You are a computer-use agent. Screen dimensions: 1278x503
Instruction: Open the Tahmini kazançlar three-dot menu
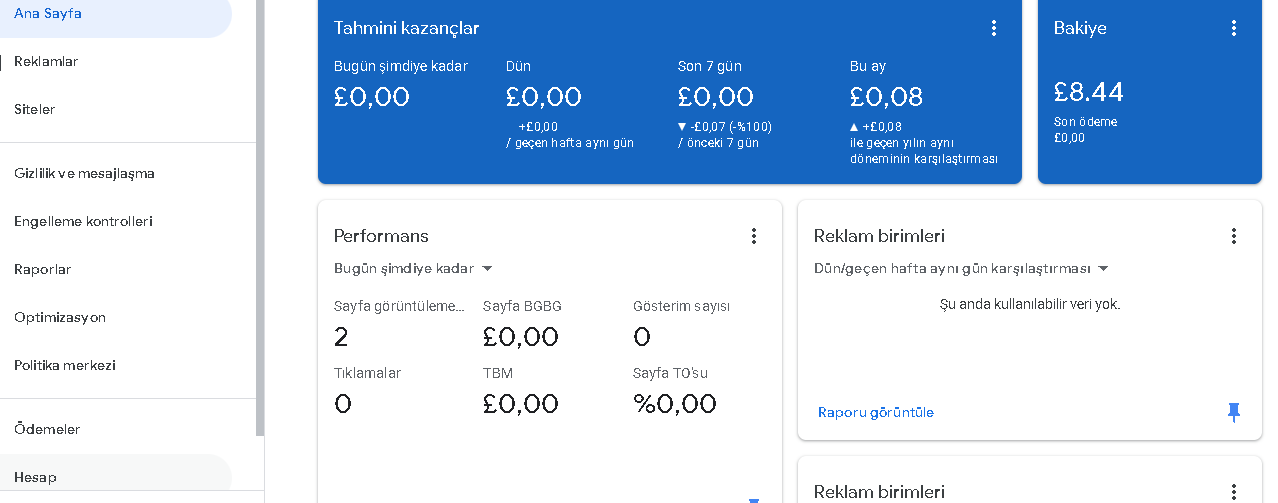[x=993, y=28]
